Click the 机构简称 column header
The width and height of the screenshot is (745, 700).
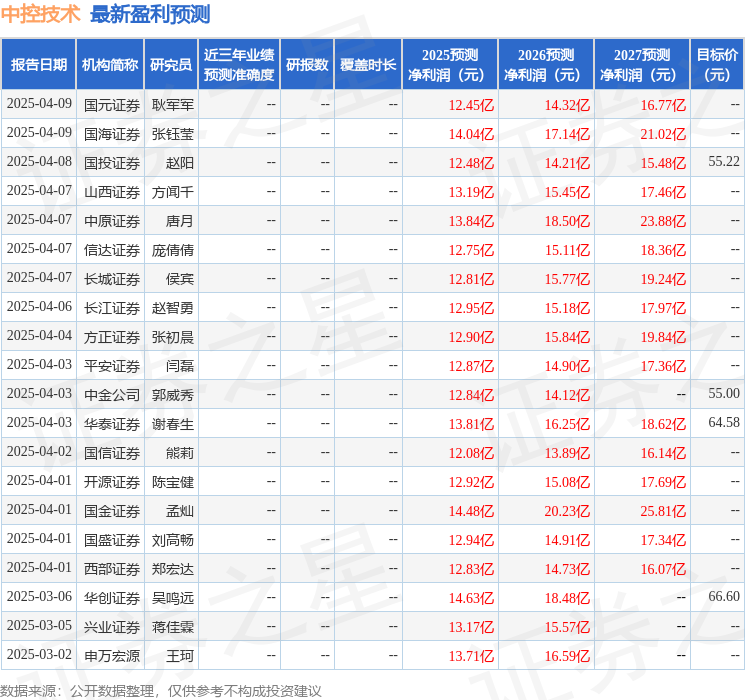pos(110,65)
